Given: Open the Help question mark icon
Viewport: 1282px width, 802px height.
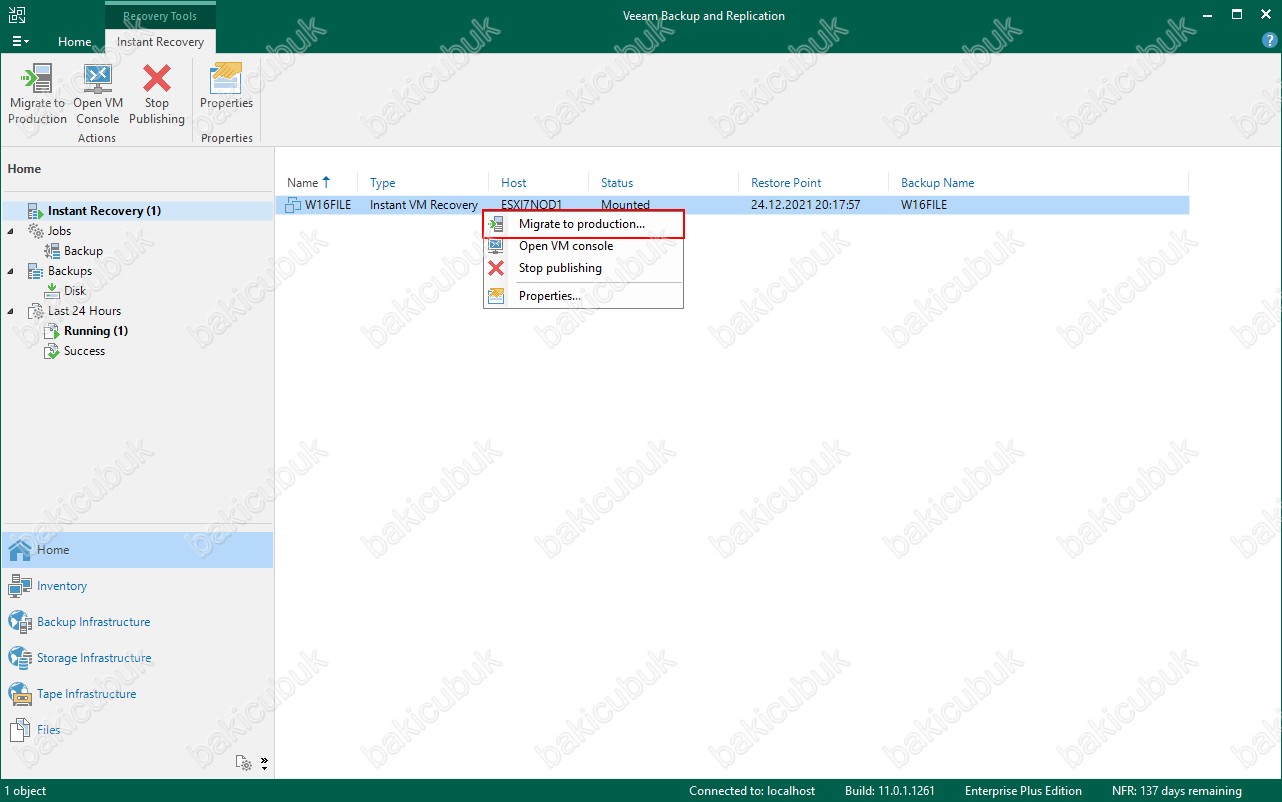Looking at the screenshot, I should [x=1270, y=41].
